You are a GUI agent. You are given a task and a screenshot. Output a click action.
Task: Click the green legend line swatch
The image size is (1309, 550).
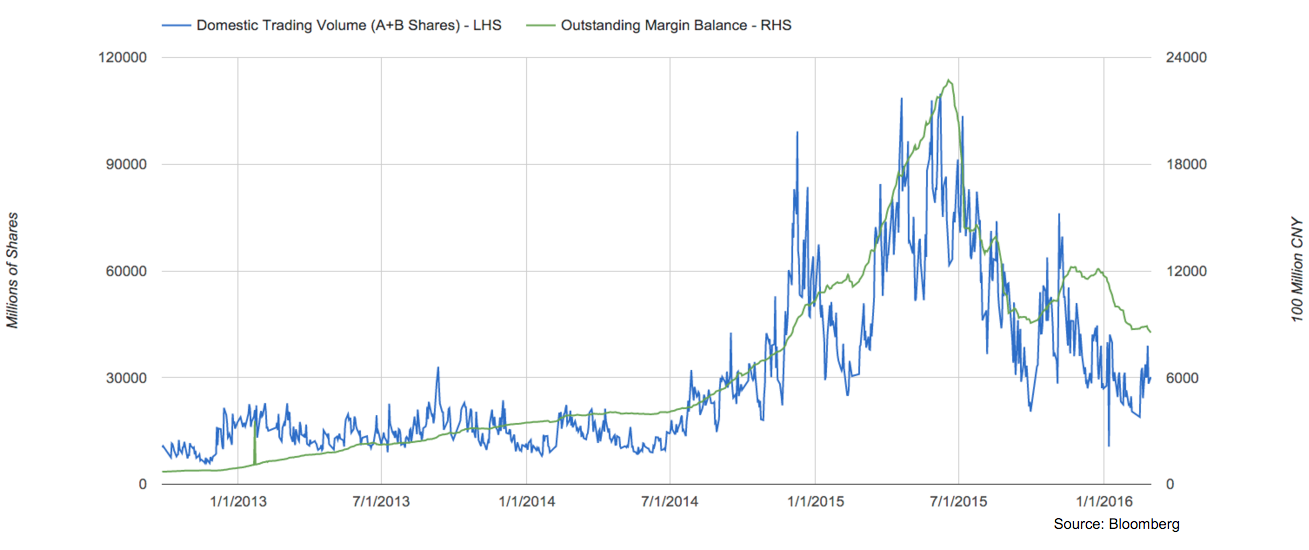541,25
